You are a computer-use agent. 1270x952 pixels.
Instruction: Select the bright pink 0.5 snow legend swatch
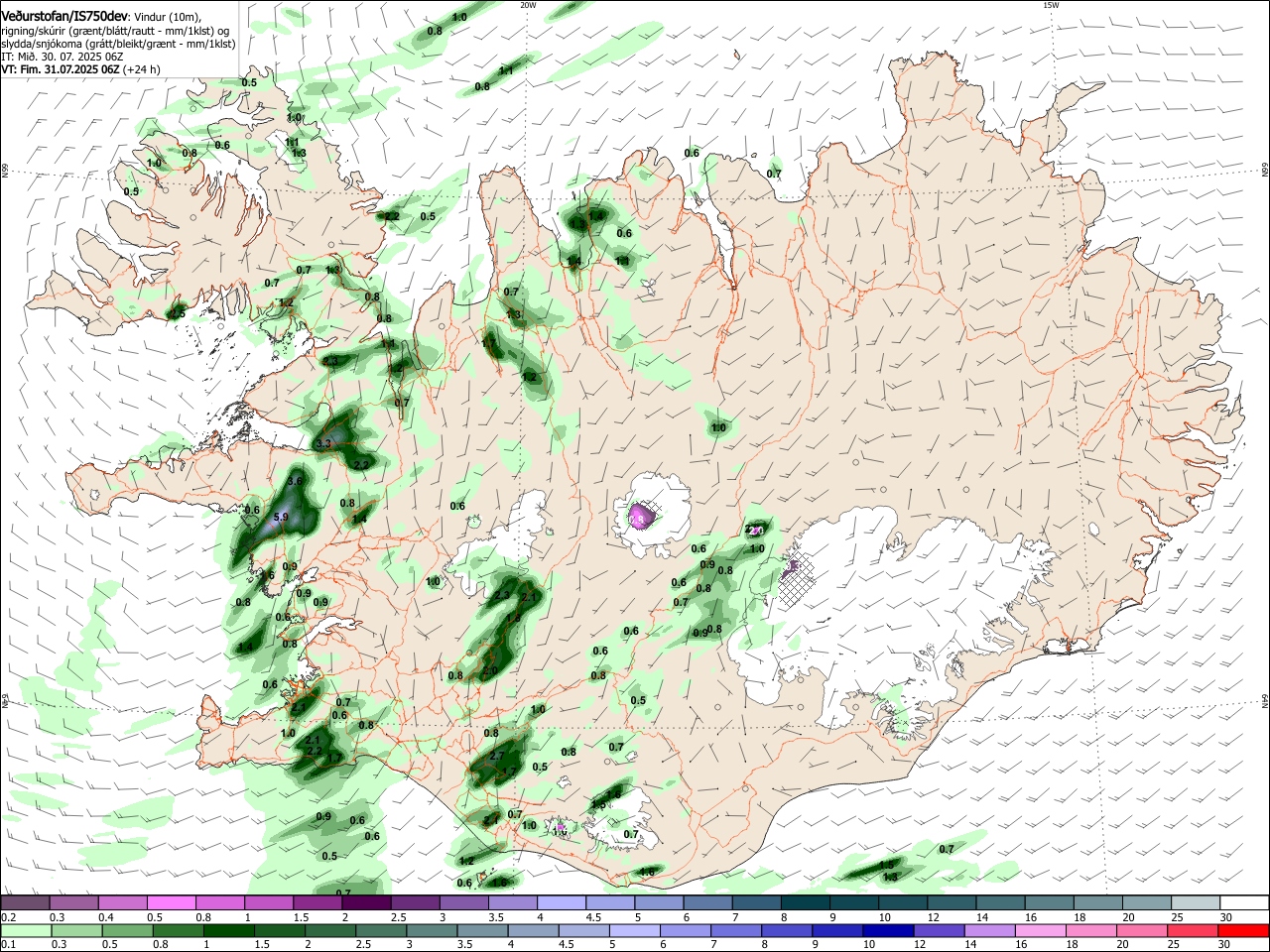[x=171, y=903]
